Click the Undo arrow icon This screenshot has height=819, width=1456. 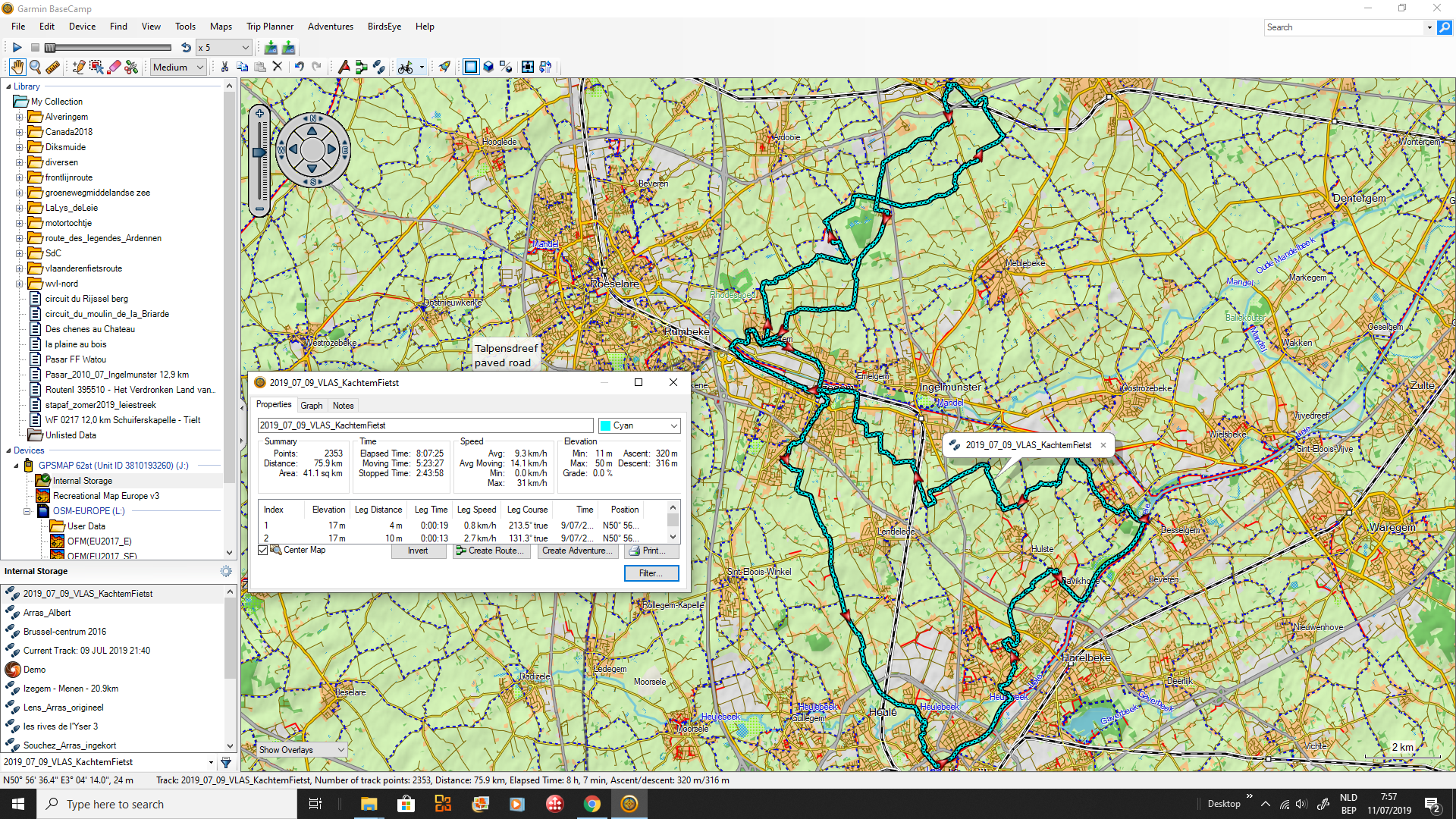[x=300, y=67]
